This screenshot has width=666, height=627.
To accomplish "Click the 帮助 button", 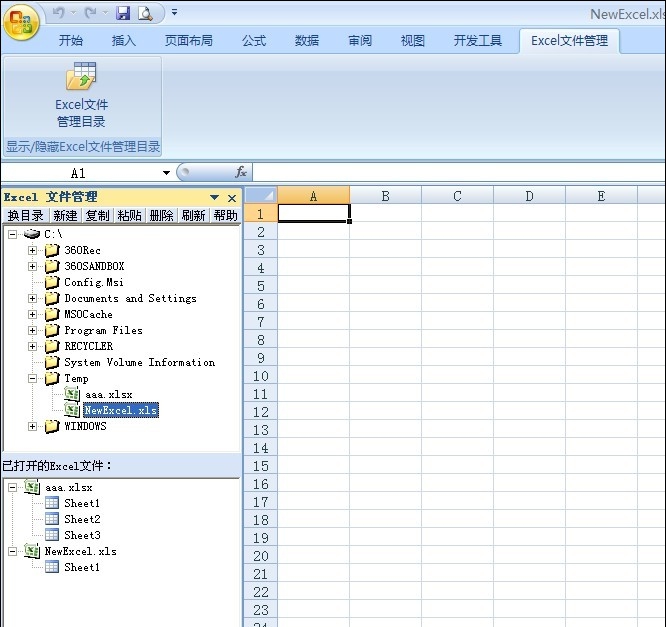I will [226, 216].
